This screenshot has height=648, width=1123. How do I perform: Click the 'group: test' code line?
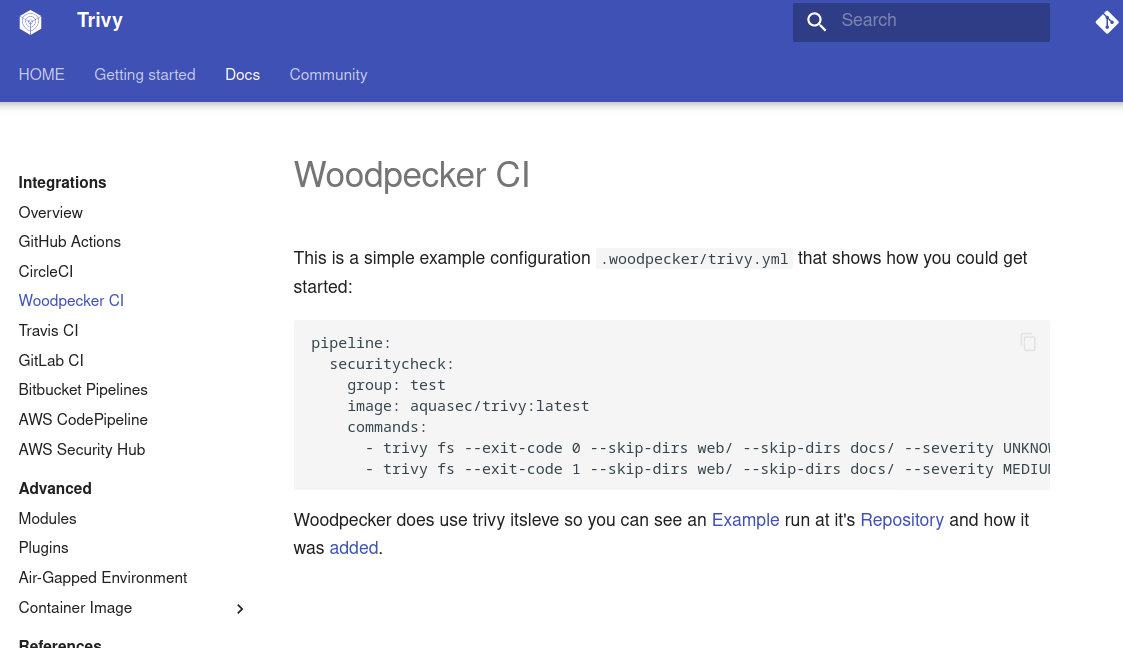click(396, 385)
